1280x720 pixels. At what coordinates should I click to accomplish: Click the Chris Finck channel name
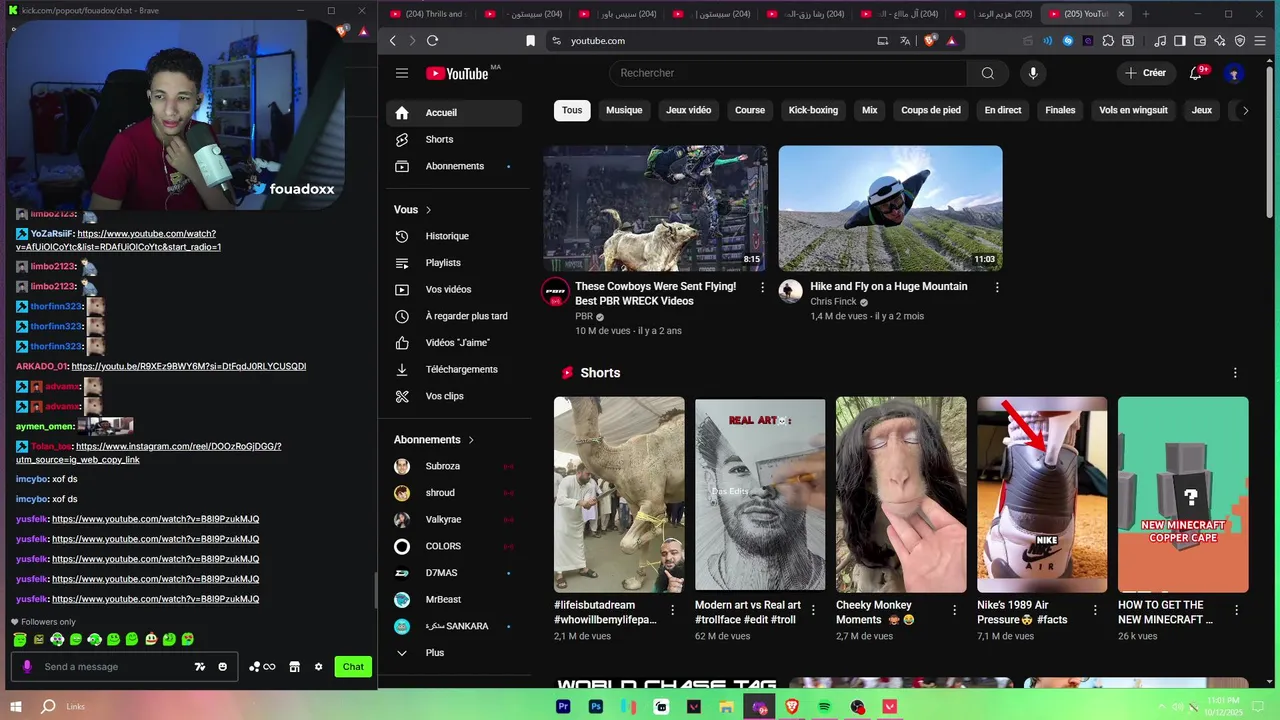(x=833, y=302)
